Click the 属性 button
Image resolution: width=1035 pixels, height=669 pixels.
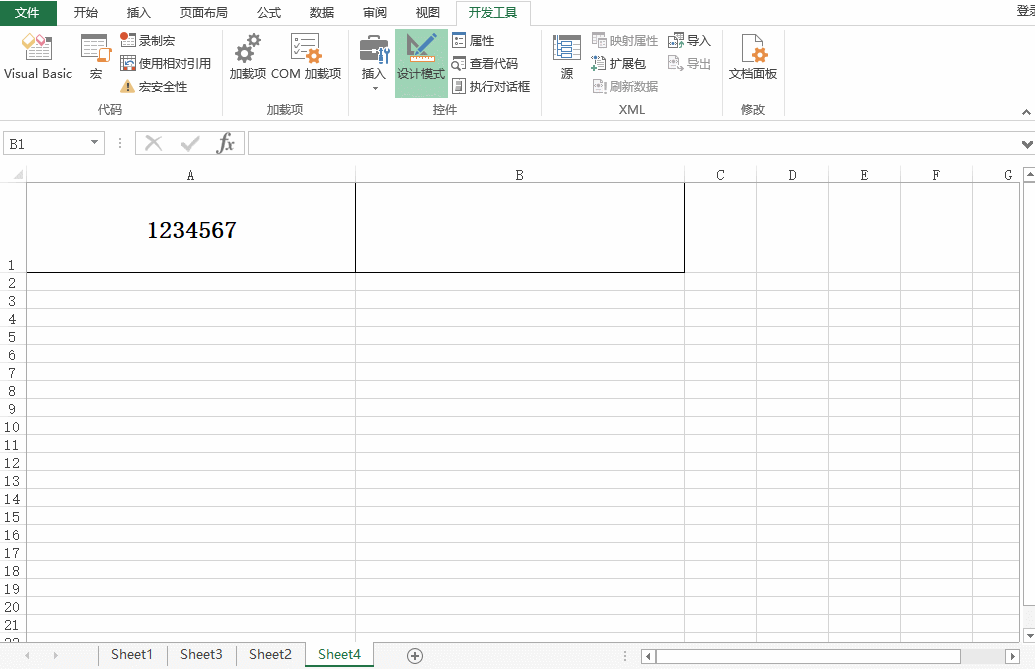pyautogui.click(x=477, y=40)
